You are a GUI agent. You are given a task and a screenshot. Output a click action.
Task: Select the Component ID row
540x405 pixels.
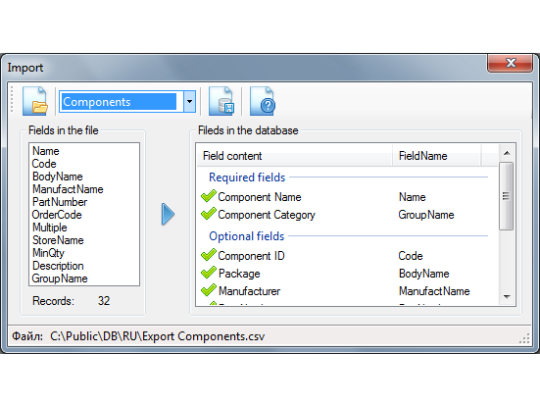[347, 256]
